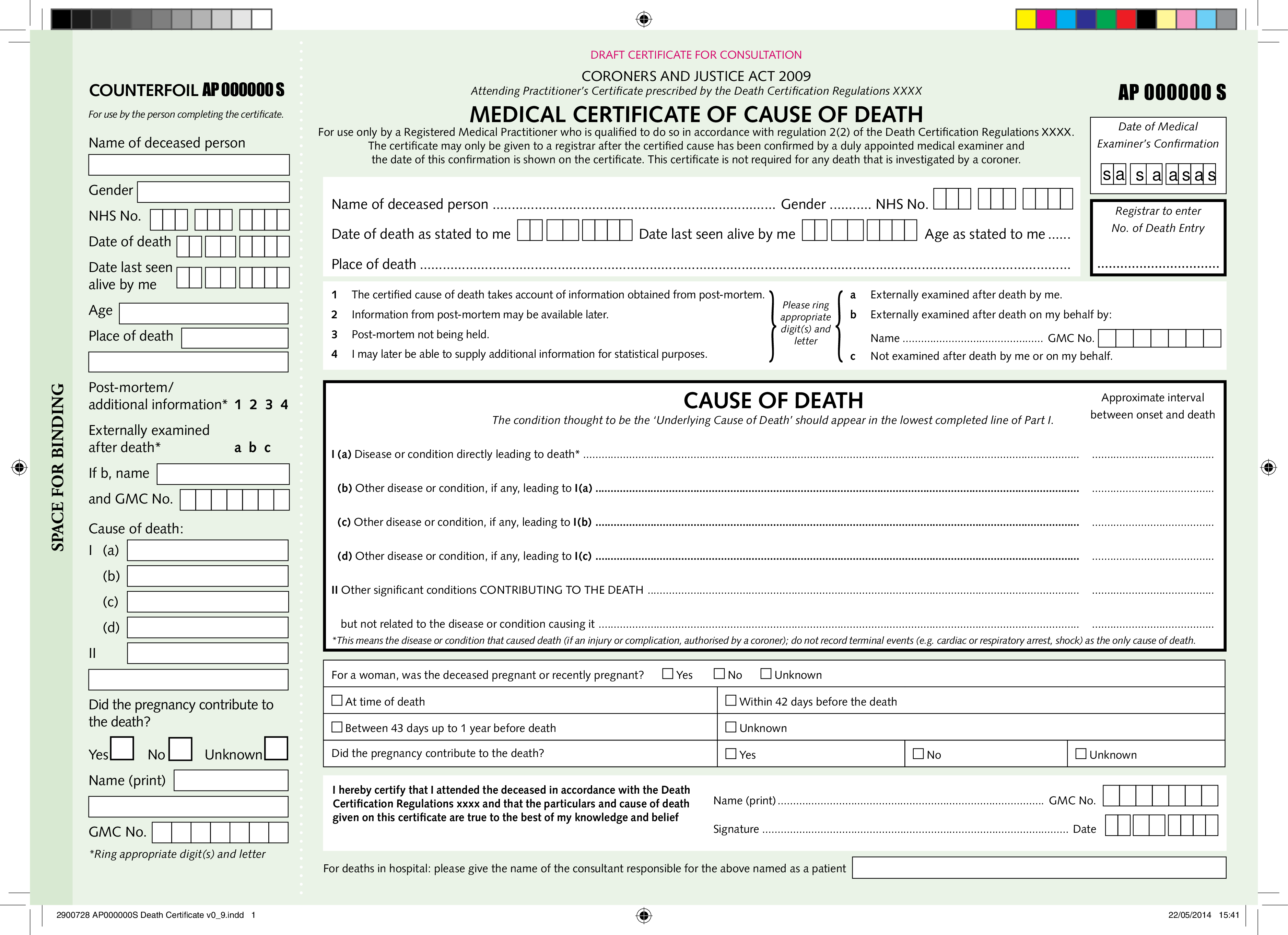
Task: Select the yellow swatch in colour bar
Action: tap(1026, 19)
